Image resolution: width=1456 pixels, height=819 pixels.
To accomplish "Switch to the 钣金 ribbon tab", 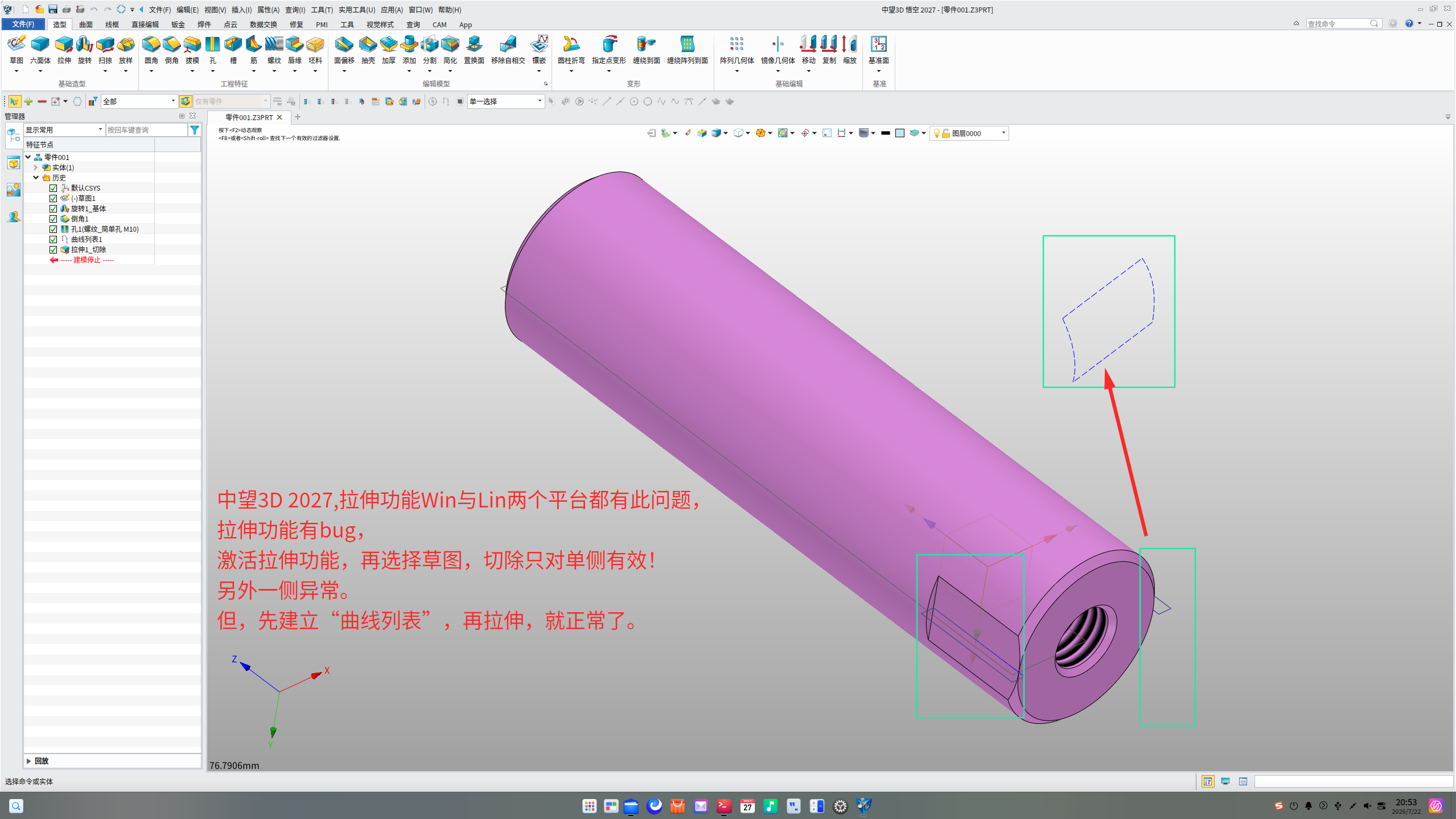I will [x=178, y=24].
